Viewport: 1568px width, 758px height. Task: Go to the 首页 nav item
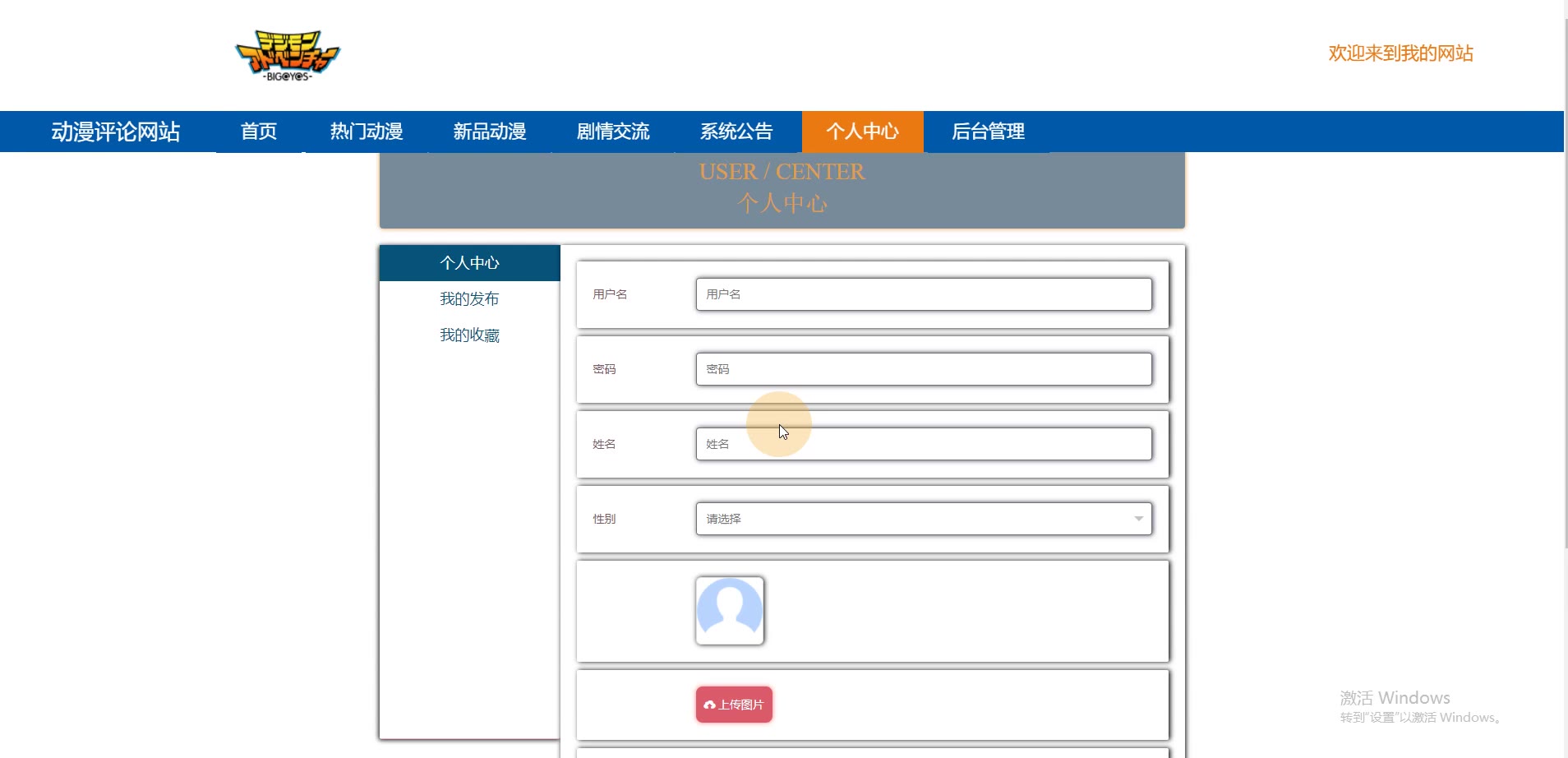coord(259,132)
